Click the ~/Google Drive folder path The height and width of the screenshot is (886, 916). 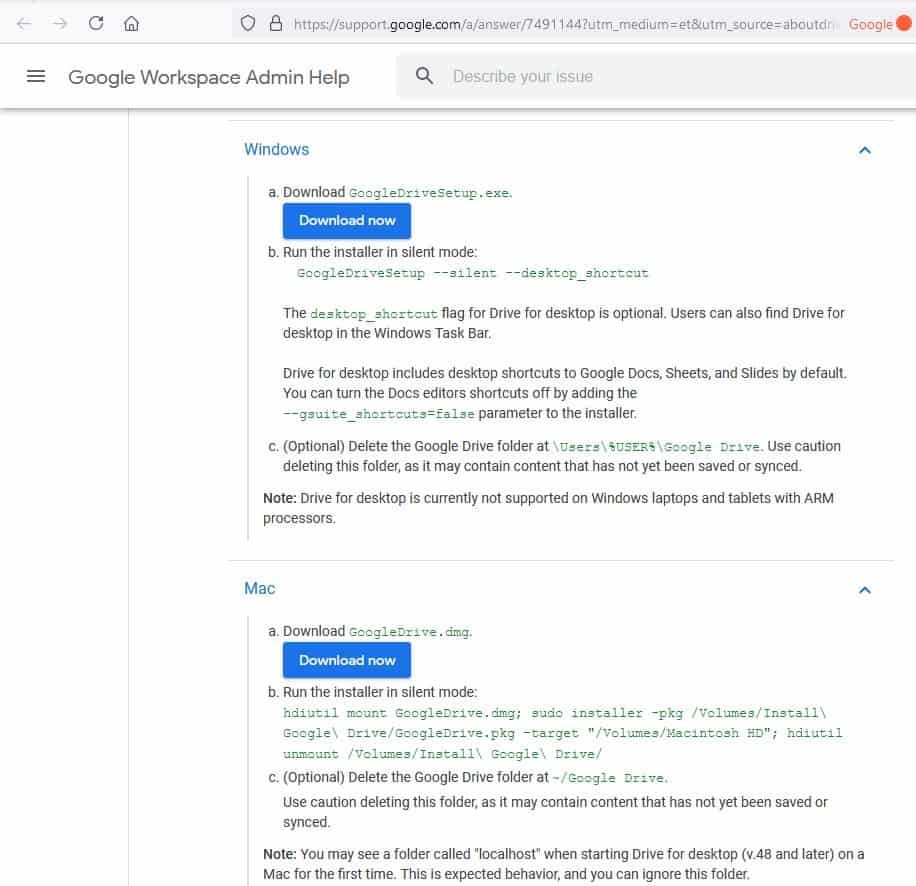pyautogui.click(x=608, y=778)
